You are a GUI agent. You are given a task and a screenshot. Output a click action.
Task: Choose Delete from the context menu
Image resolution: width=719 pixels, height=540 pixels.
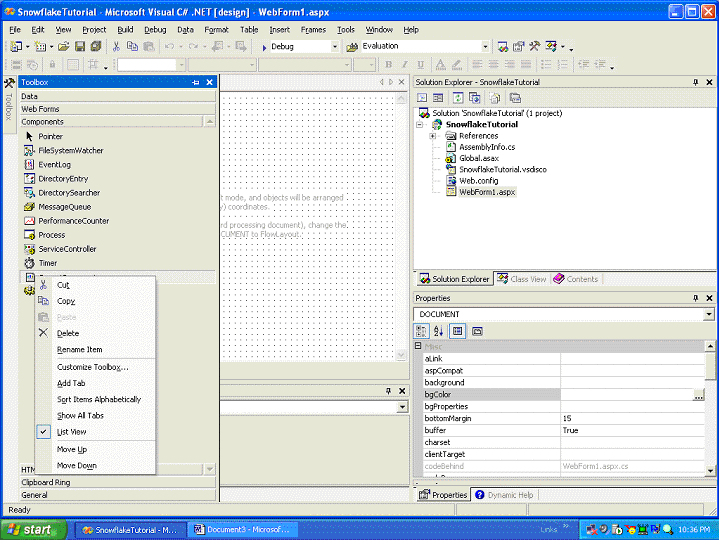point(68,333)
